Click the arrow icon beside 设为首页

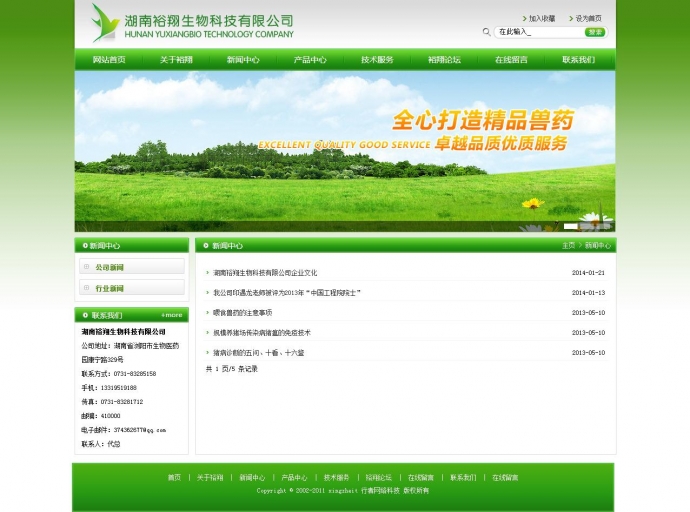(571, 18)
